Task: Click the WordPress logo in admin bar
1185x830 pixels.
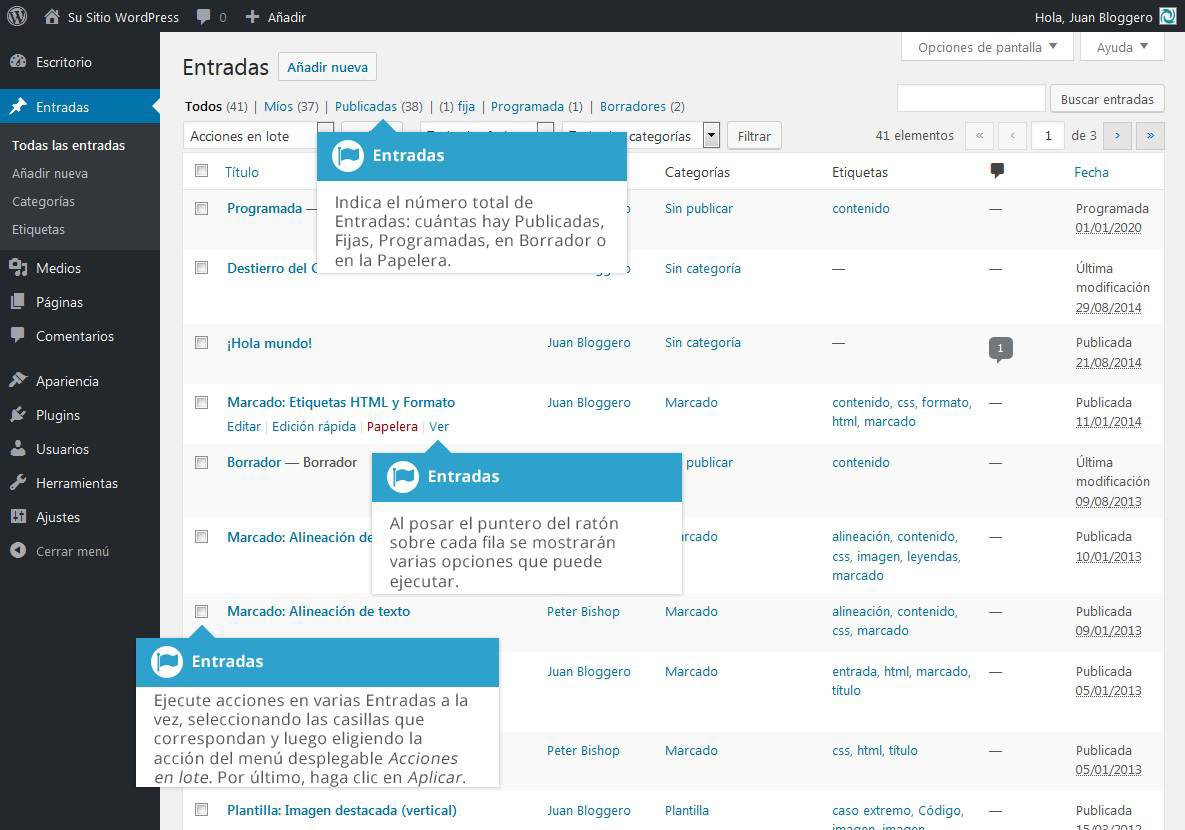Action: click(17, 16)
